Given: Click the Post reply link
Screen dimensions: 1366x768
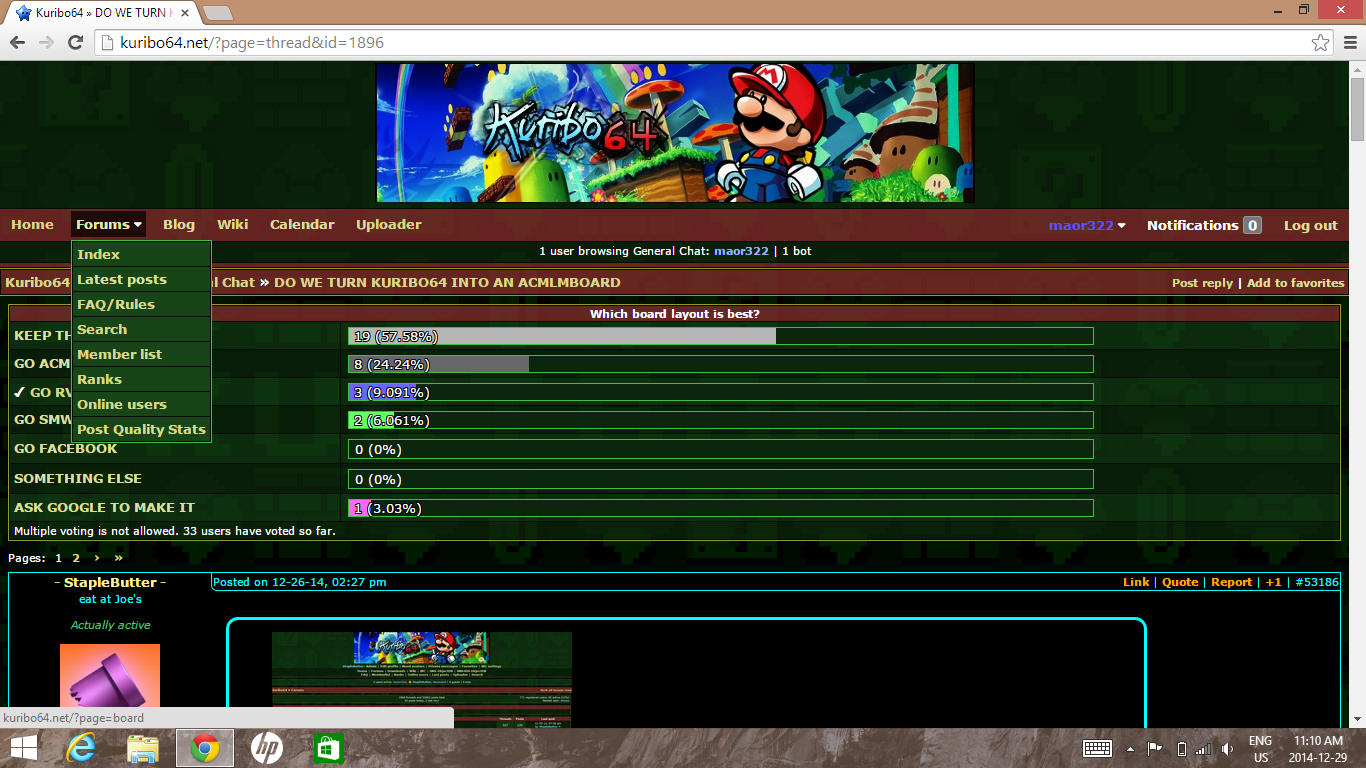Looking at the screenshot, I should click(x=1202, y=283).
